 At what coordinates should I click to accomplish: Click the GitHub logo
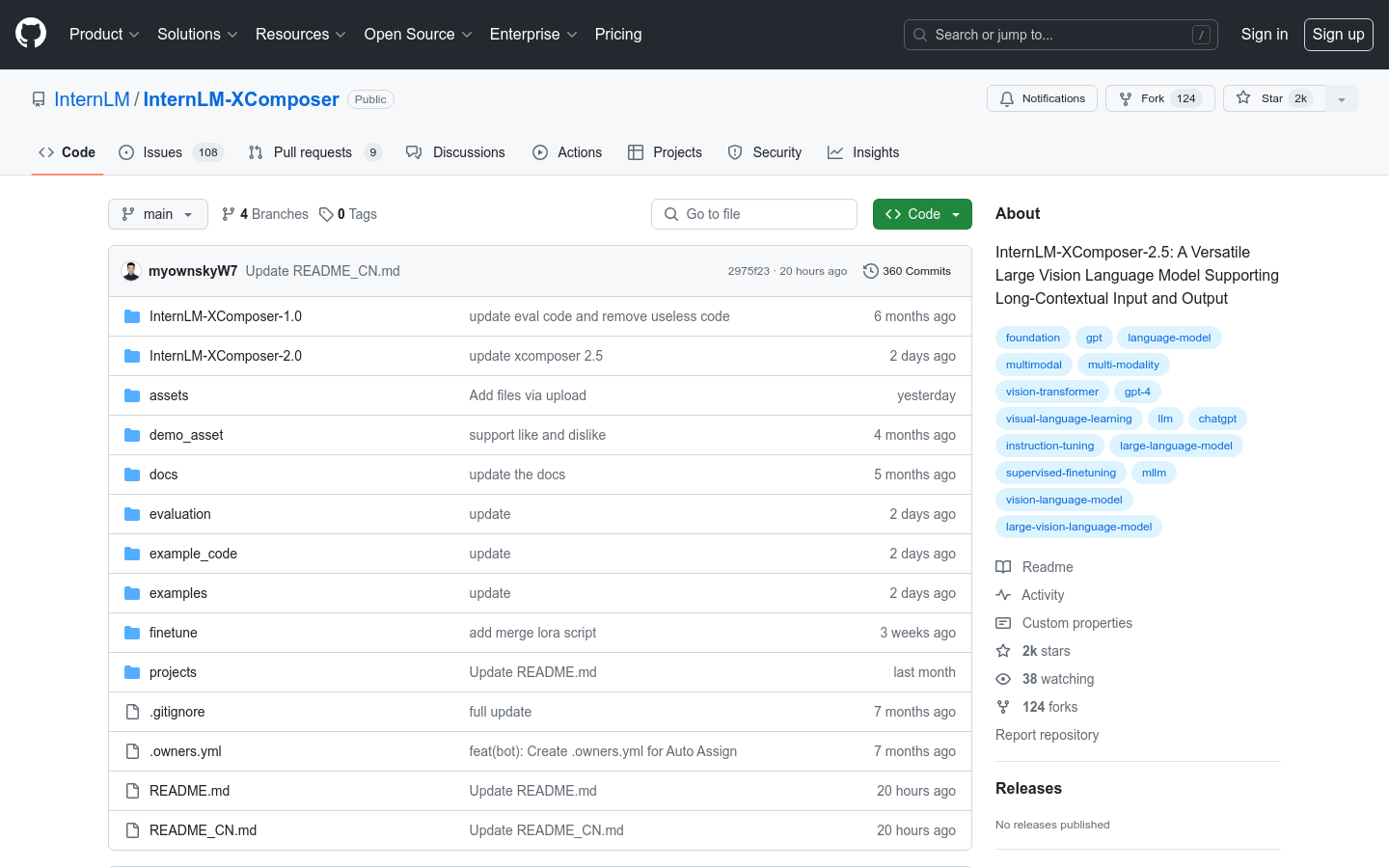click(x=30, y=34)
